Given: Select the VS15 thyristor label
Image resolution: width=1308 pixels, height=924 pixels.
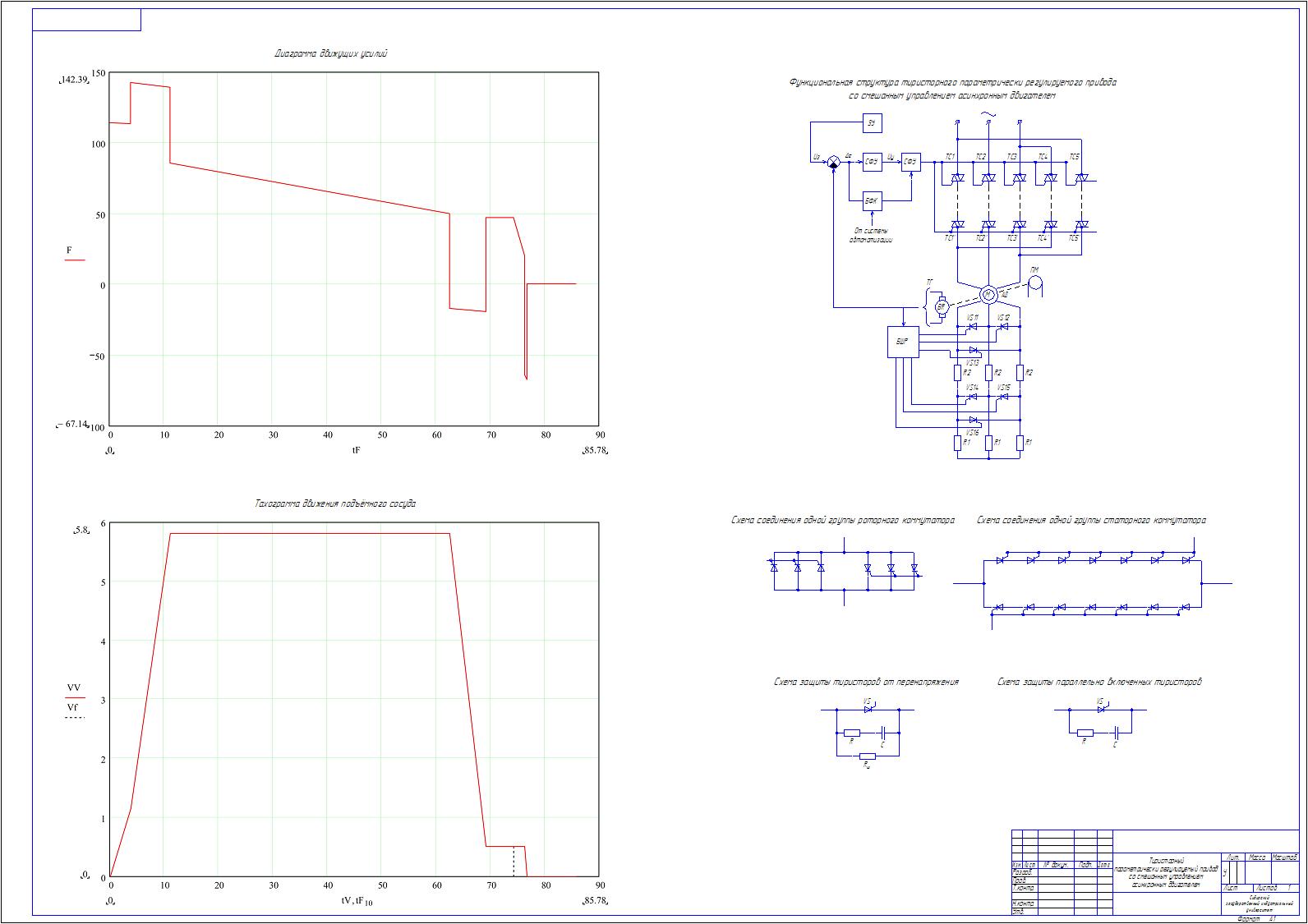Looking at the screenshot, I should point(1003,388).
